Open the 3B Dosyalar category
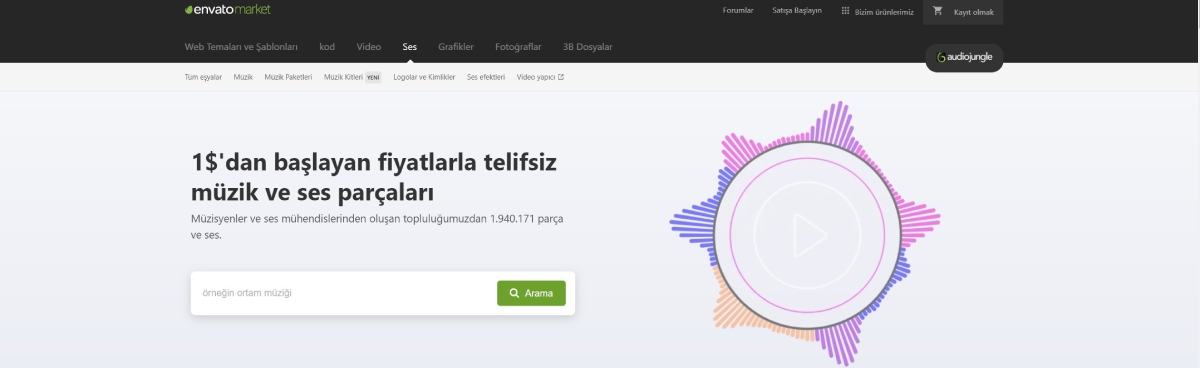This screenshot has width=1200, height=368. [588, 47]
